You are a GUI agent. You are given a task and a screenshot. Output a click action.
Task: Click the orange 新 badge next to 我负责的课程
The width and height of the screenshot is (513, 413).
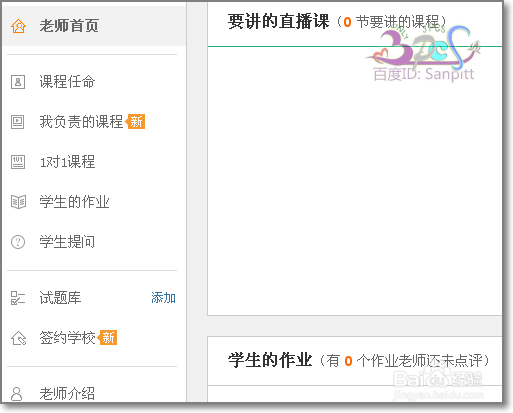tap(135, 122)
